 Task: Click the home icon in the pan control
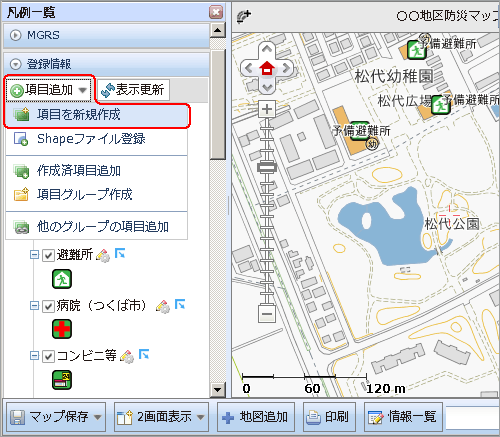pos(267,68)
